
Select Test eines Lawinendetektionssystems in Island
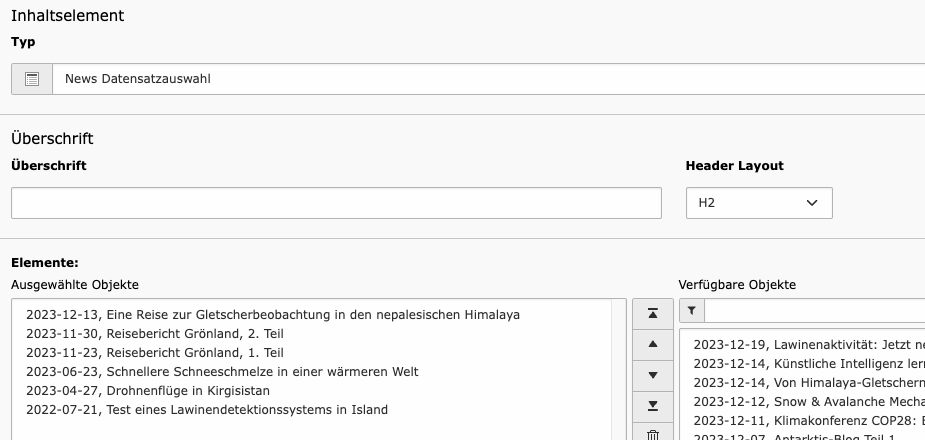pos(207,409)
